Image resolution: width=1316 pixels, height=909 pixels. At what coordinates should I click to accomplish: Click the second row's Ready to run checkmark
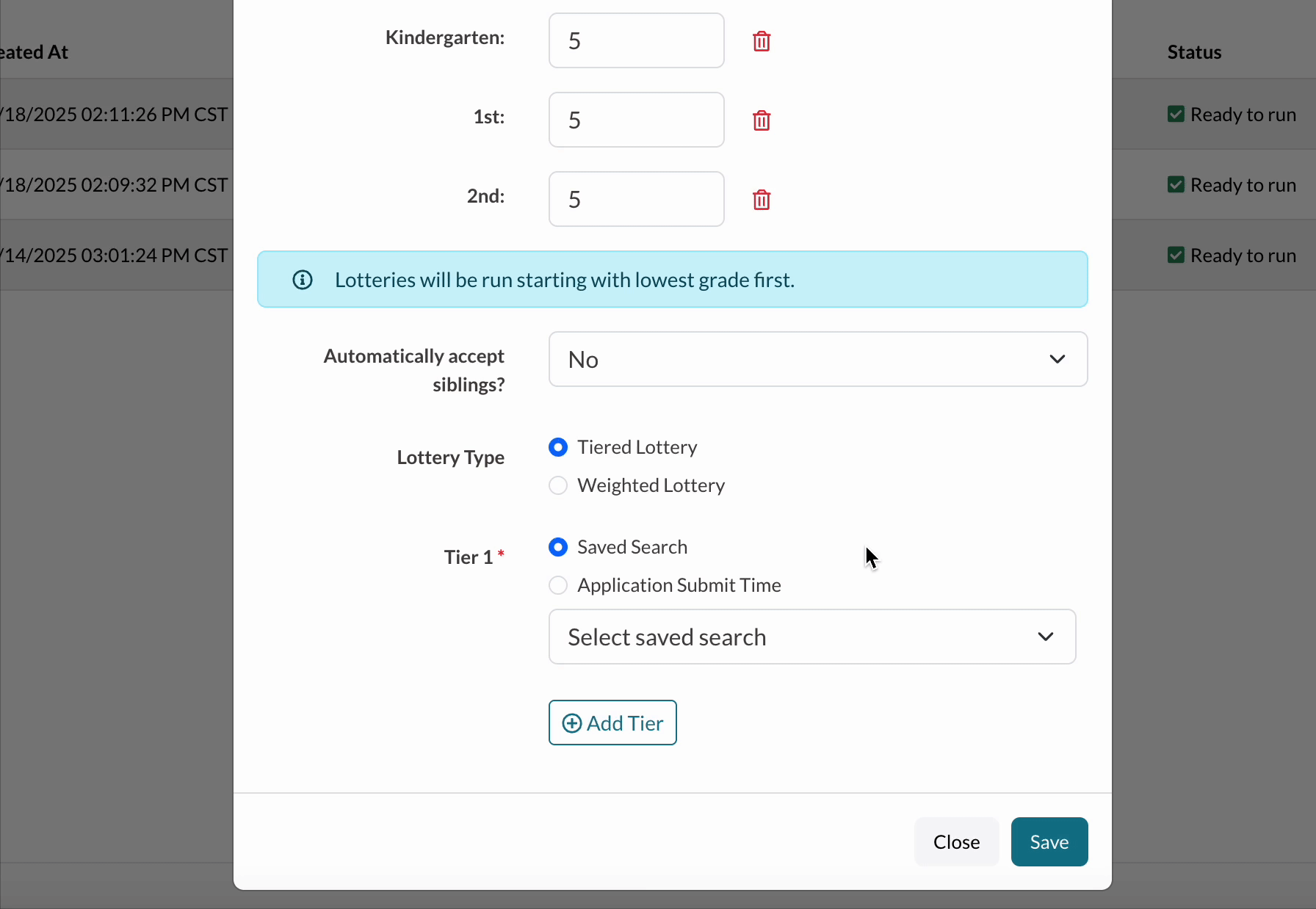pos(1176,185)
